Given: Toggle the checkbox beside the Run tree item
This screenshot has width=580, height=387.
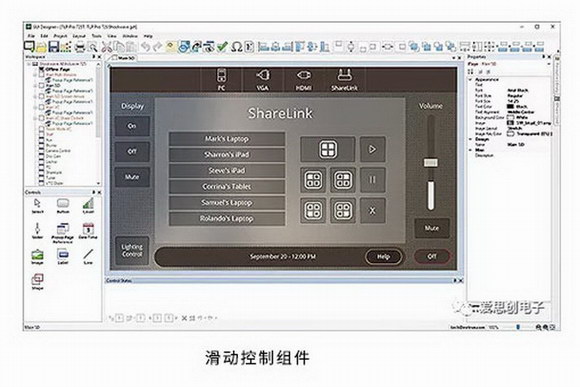Looking at the screenshot, I should pyautogui.click(x=41, y=140).
